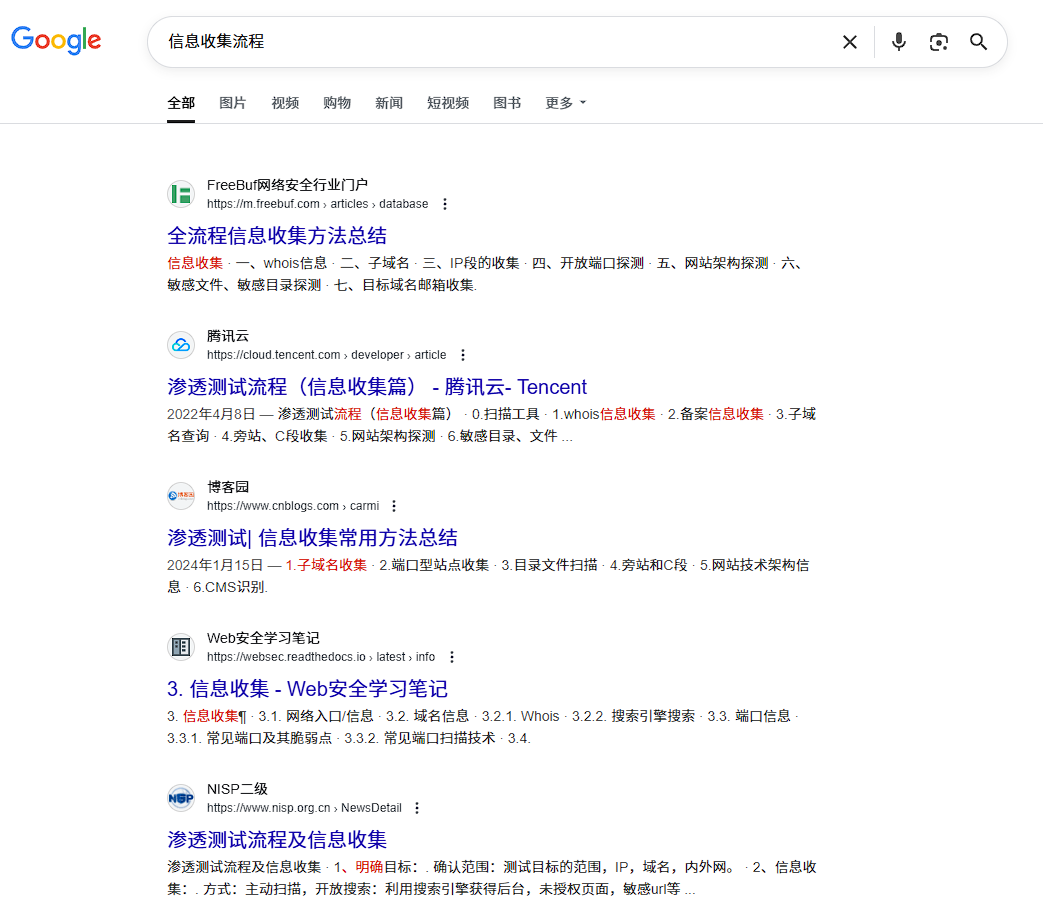Viewport: 1043px width, 901px height.
Task: Click FreeBuf网络安全行业门户 site name
Action: (x=287, y=185)
